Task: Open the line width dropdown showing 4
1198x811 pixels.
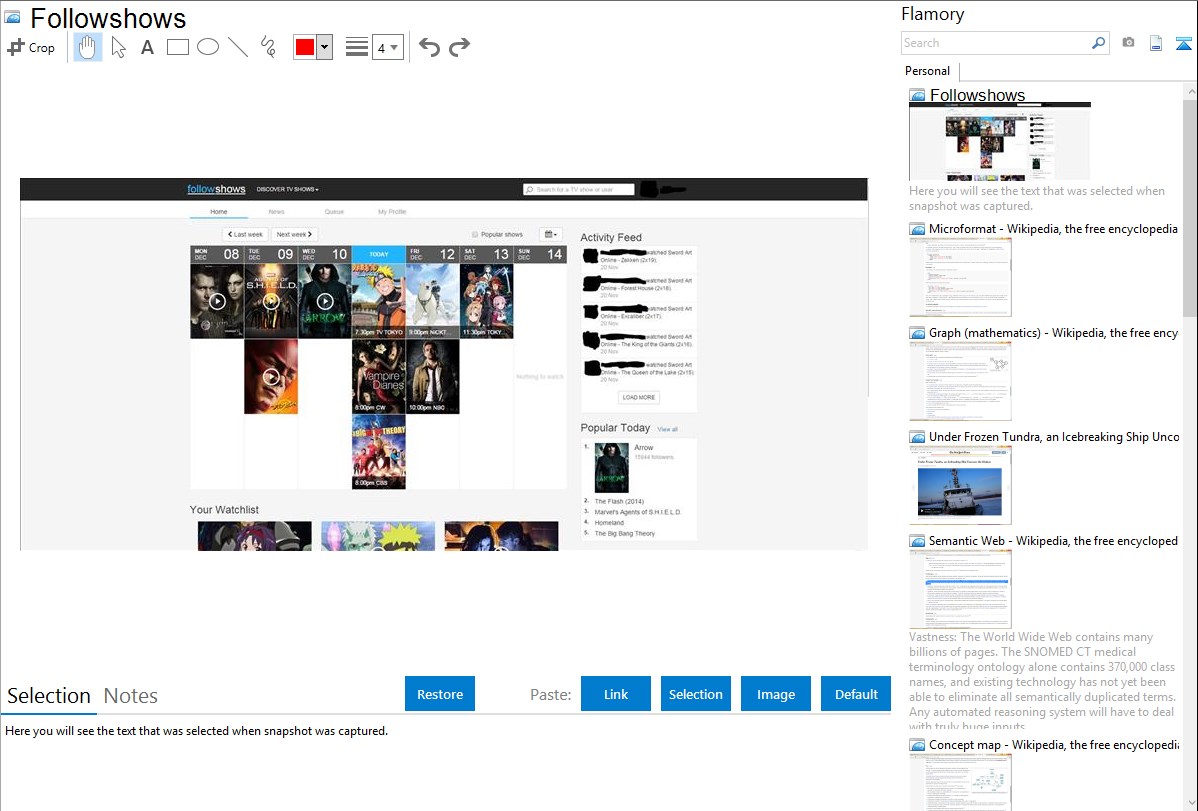Action: [387, 47]
